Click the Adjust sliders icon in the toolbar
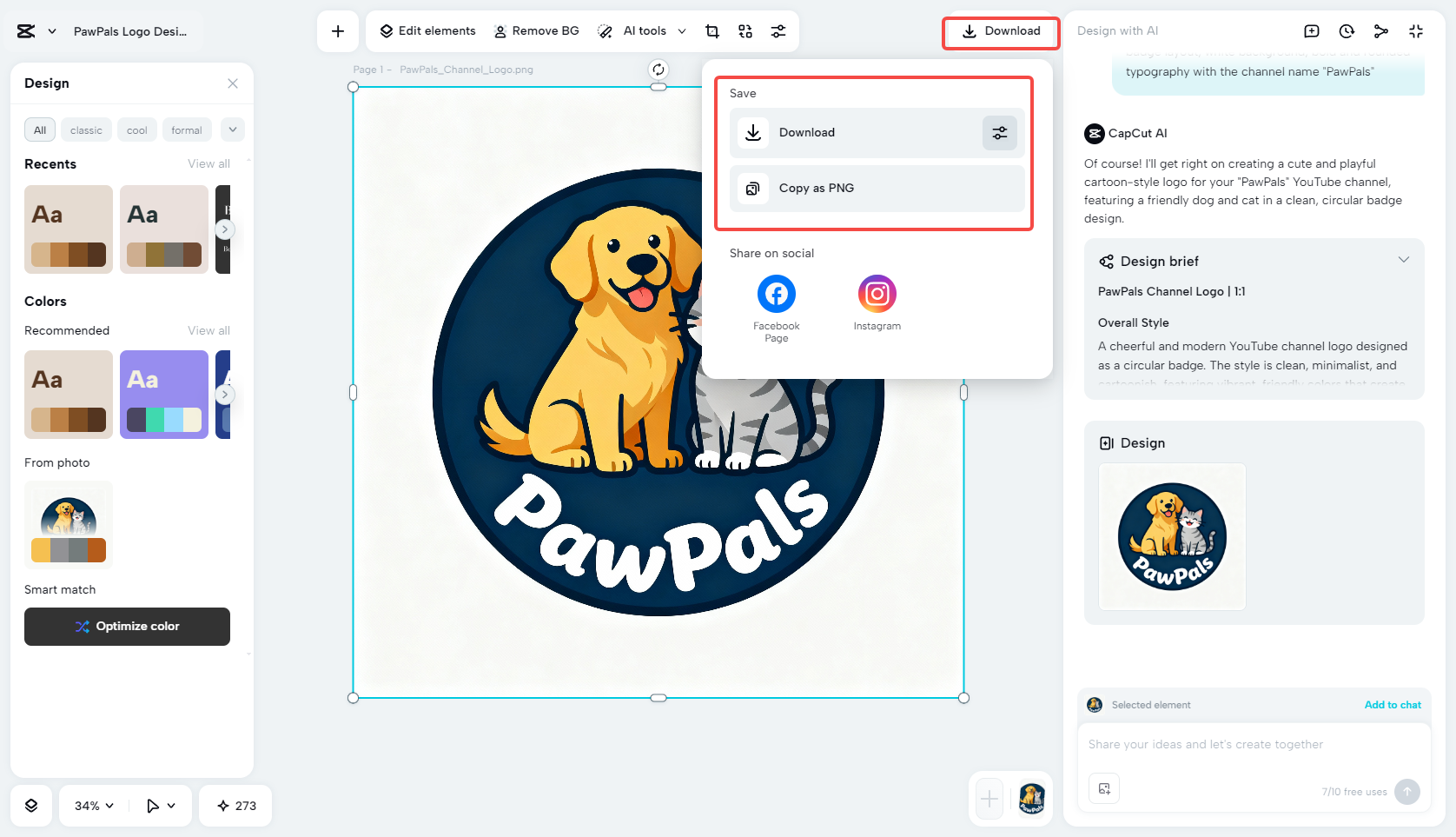1456x837 pixels. [x=778, y=30]
